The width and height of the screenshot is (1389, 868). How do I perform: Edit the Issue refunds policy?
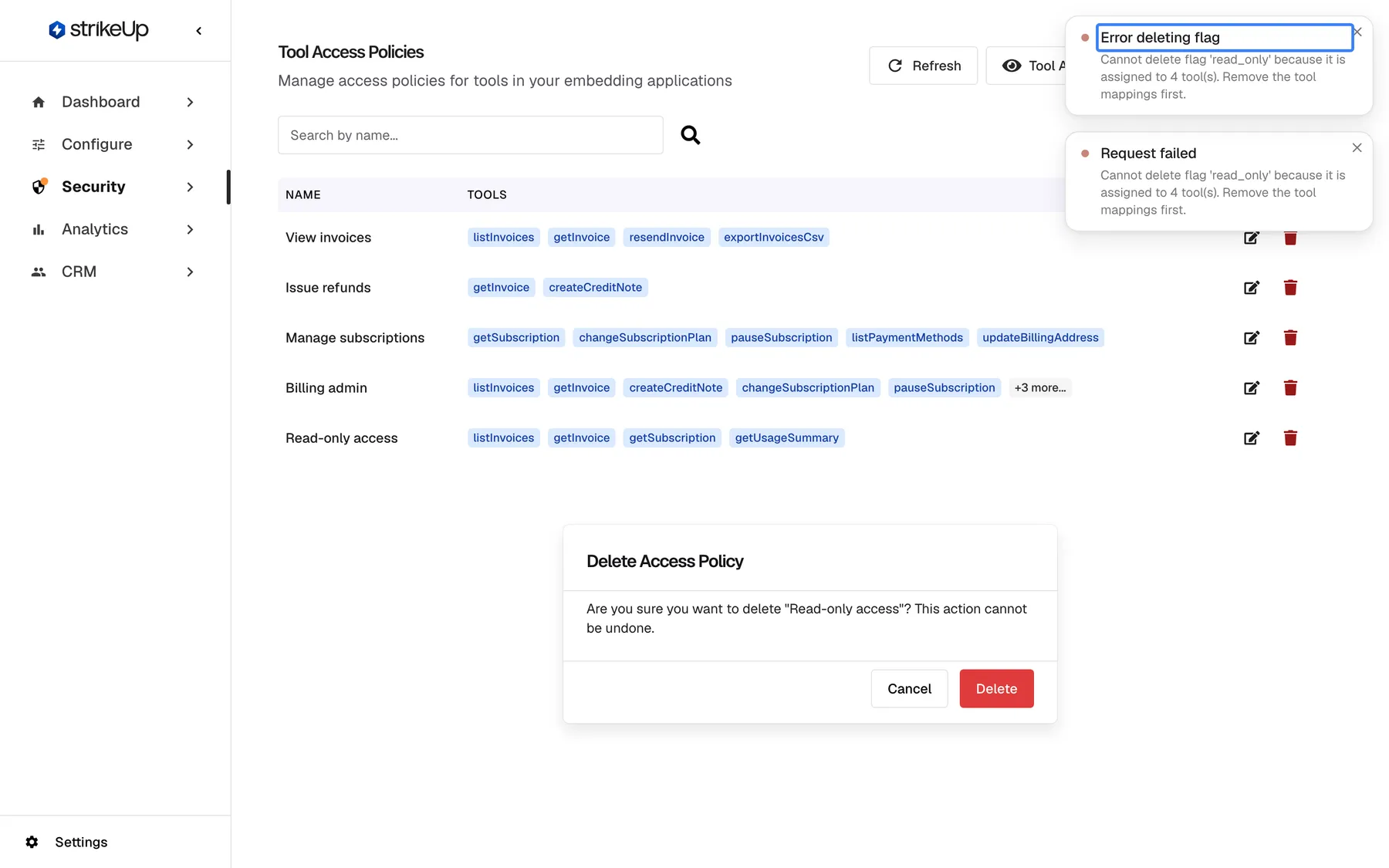pyautogui.click(x=1252, y=288)
